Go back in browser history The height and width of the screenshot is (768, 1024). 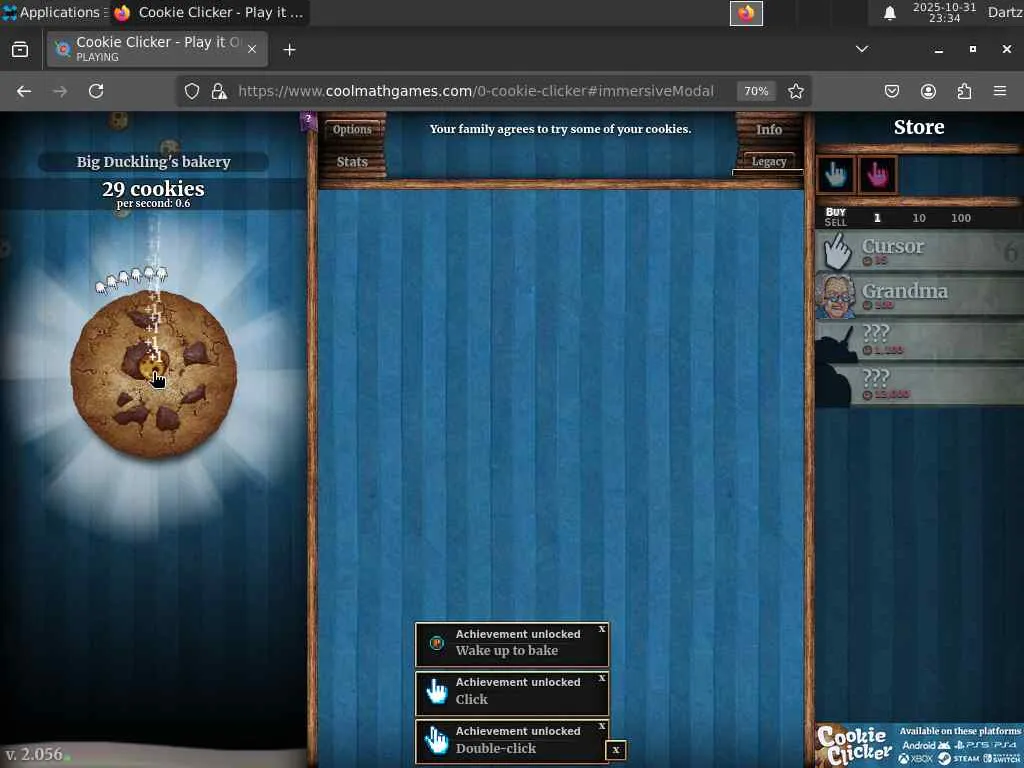pos(24,91)
